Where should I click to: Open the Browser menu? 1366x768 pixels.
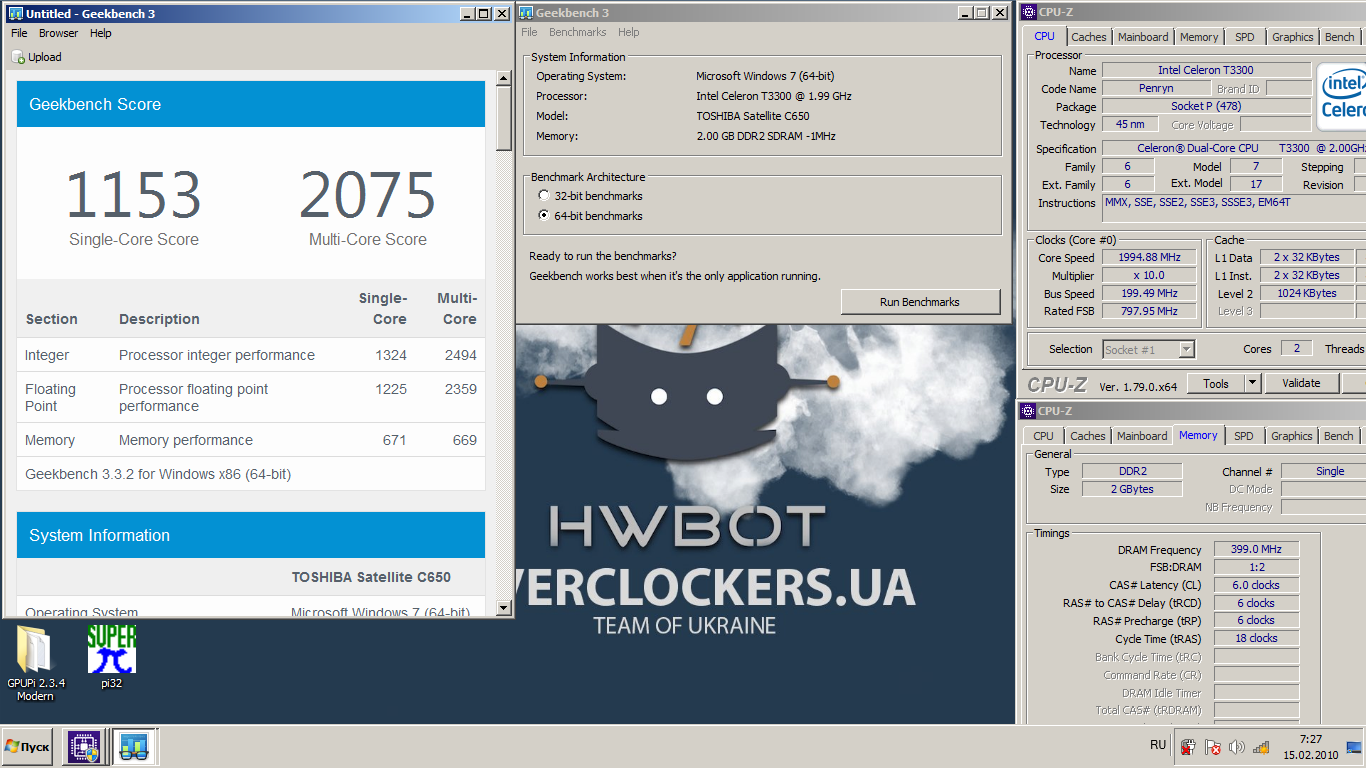(59, 33)
